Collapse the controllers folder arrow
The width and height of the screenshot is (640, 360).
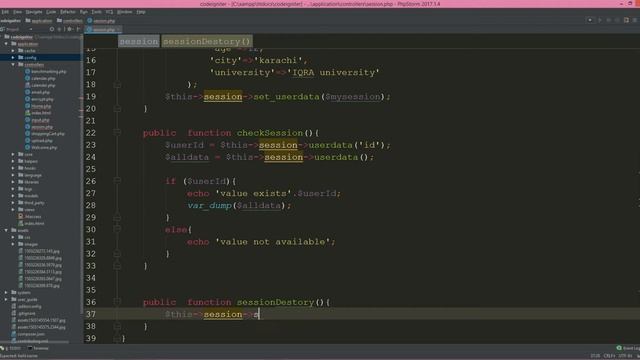tap(13, 64)
